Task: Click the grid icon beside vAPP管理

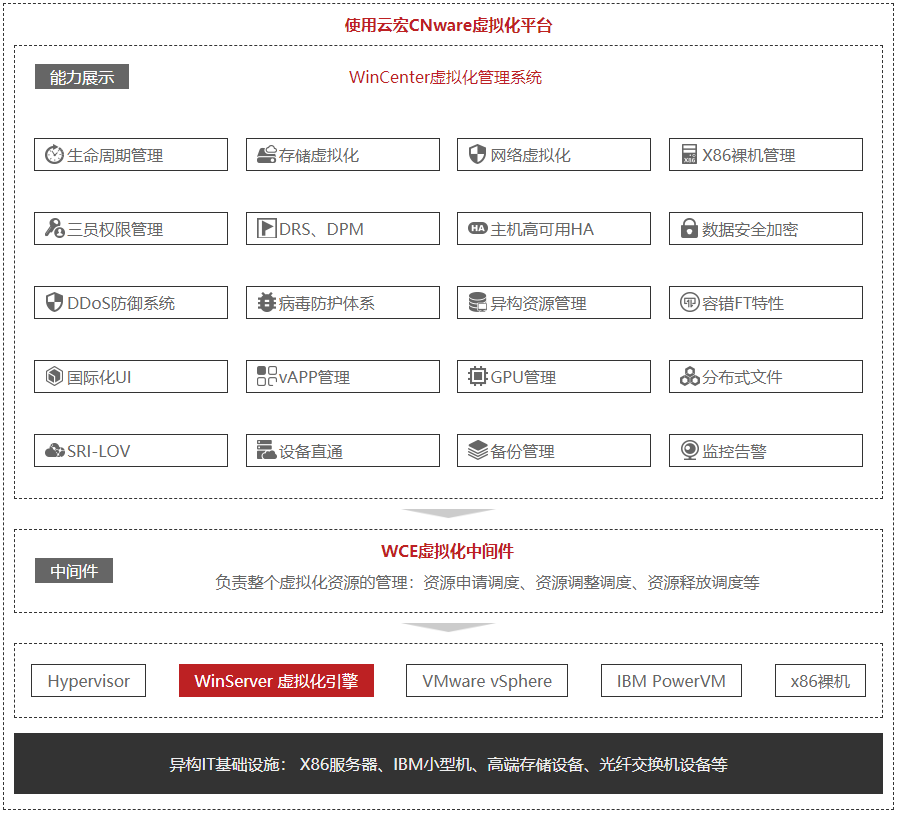Action: (267, 376)
